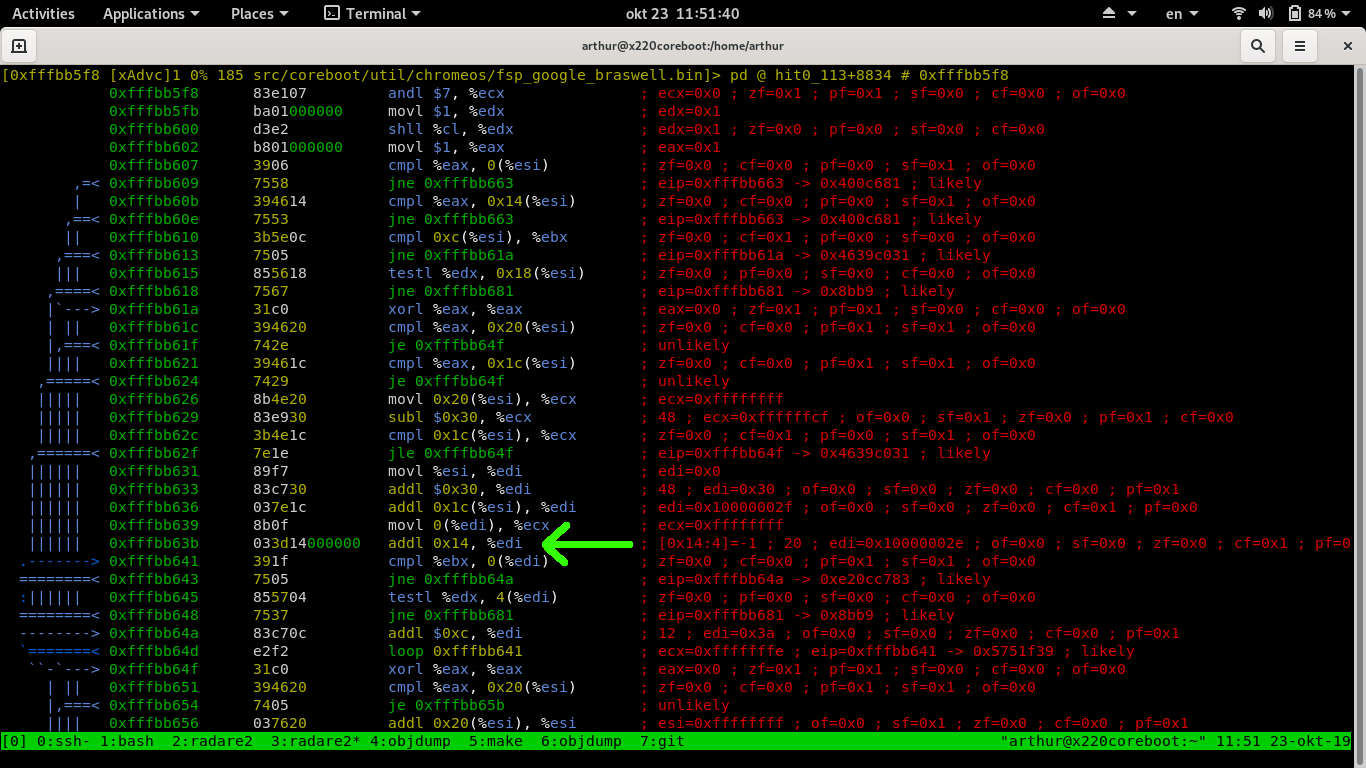Select tmux window 2:radare2

pos(212,741)
